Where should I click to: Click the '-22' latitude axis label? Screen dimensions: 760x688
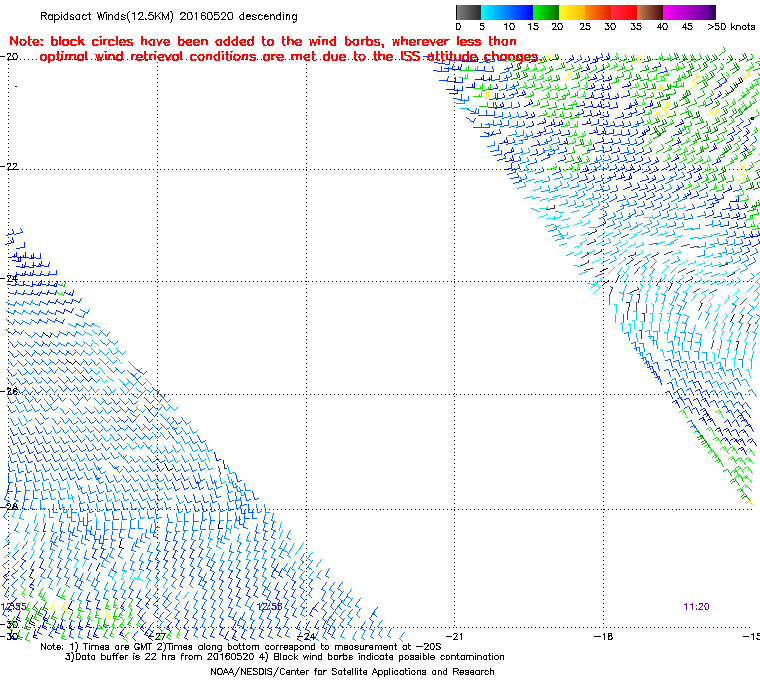click(x=9, y=166)
